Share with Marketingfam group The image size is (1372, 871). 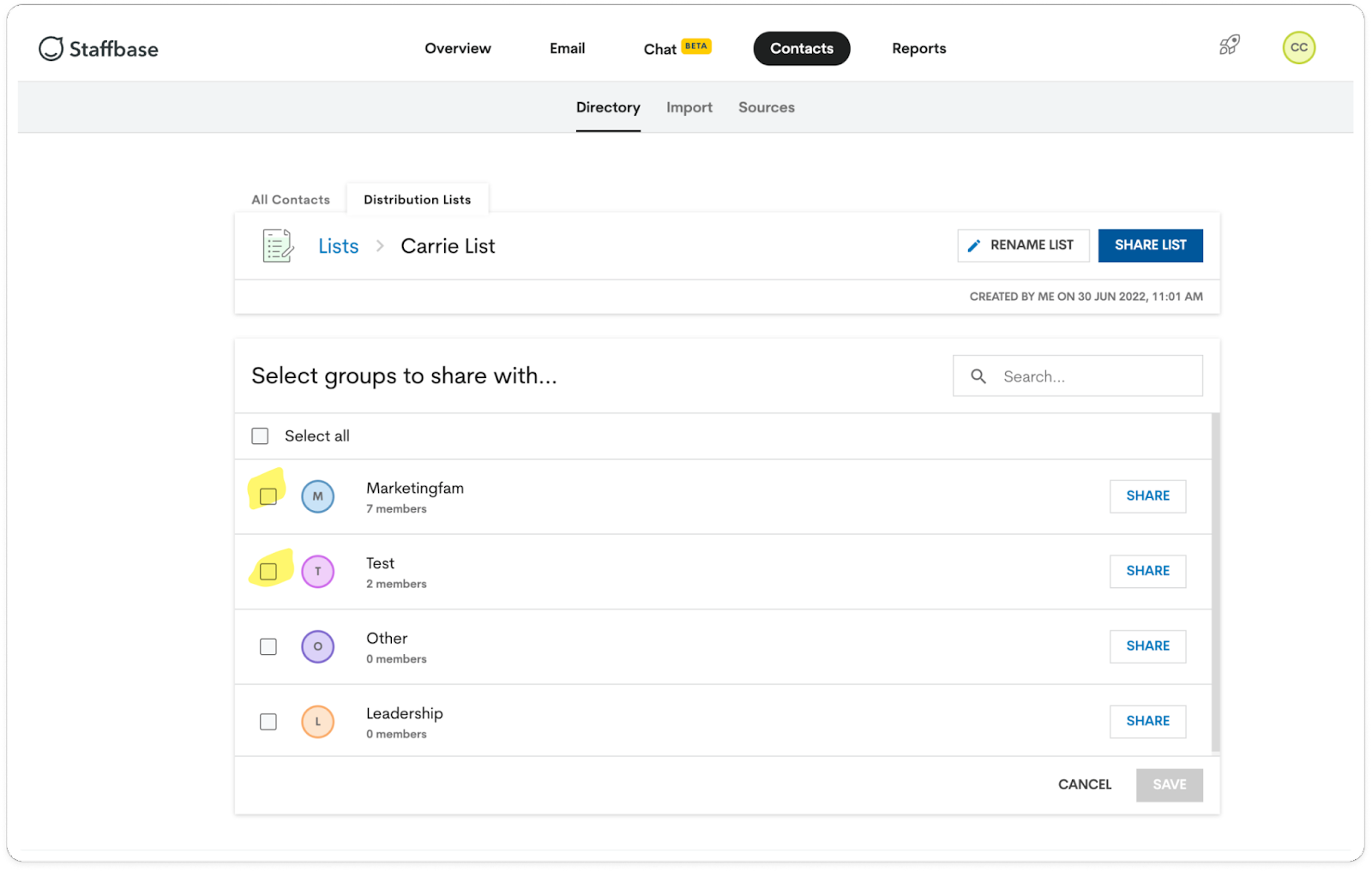coord(1147,496)
